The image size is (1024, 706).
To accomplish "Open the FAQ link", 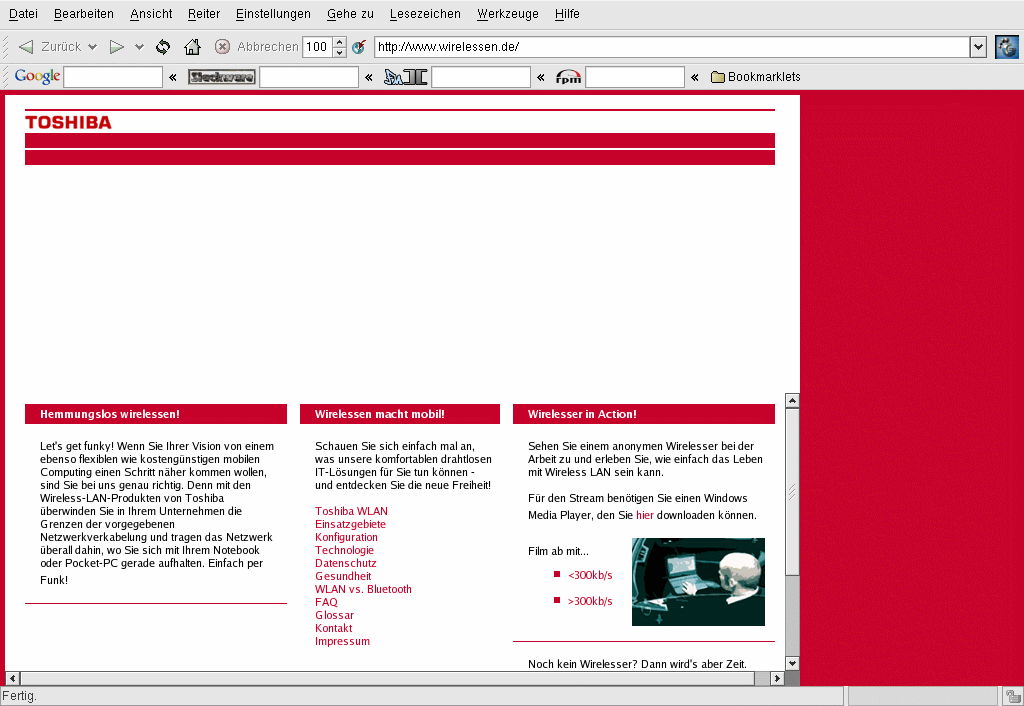I will point(326,603).
